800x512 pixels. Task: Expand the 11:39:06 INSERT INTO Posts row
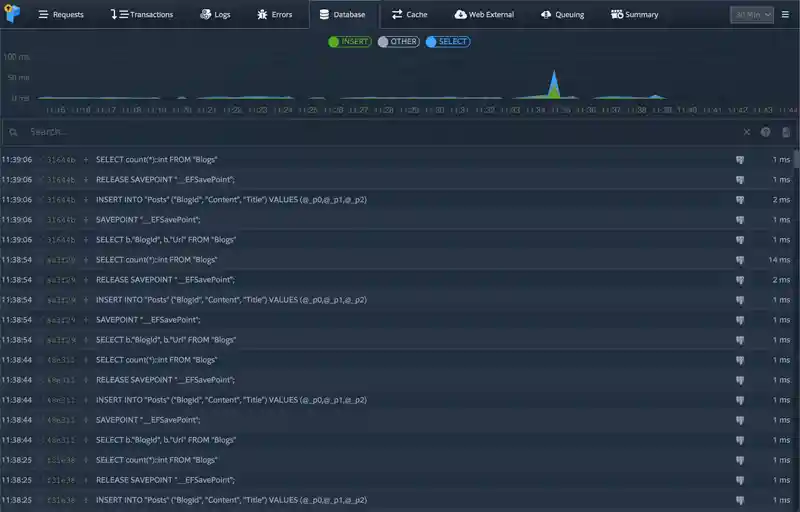(x=86, y=200)
